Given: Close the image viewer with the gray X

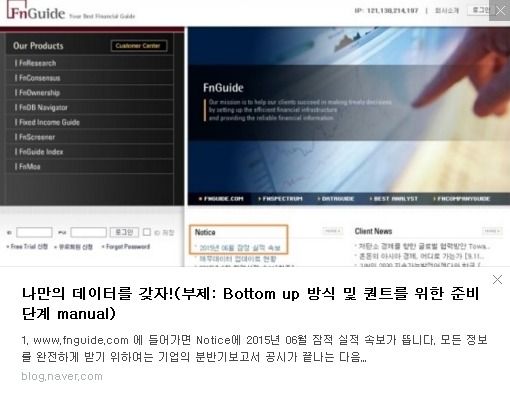Looking at the screenshot, I should pos(500,10).
